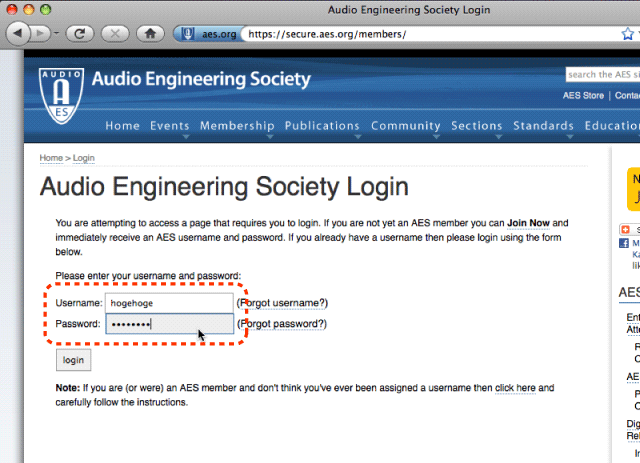The image size is (640, 463).
Task: Stop loading with the X toolbar button
Action: click(115, 33)
